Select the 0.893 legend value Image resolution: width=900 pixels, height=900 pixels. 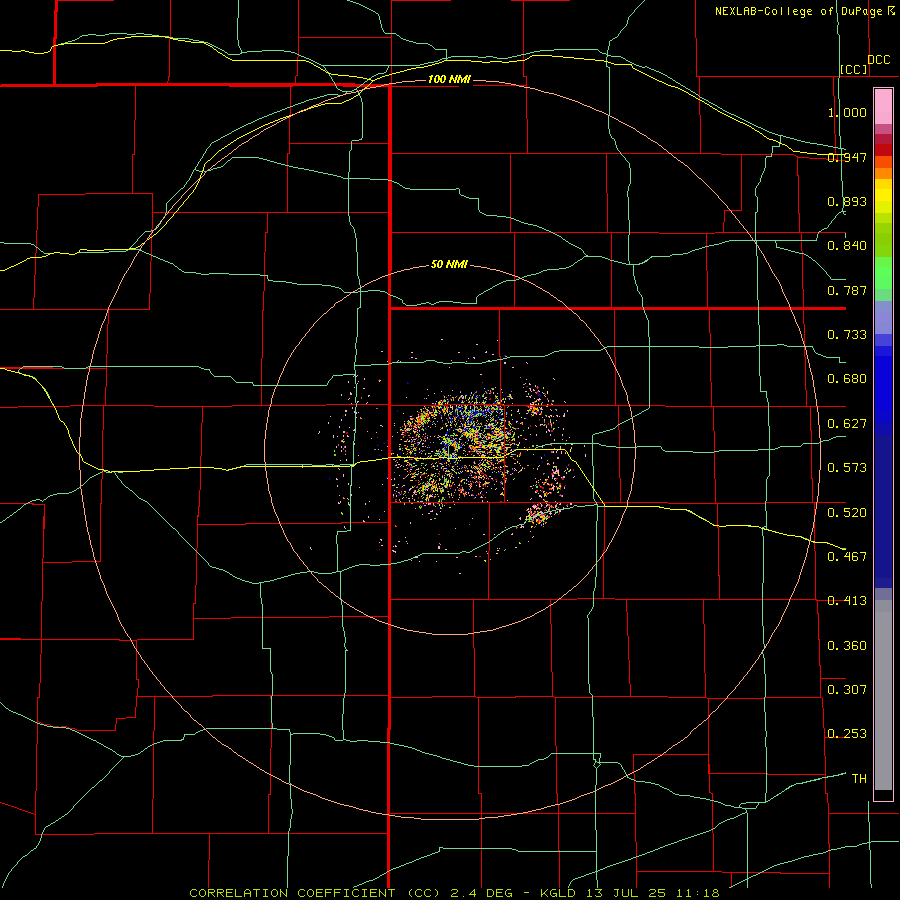click(847, 201)
